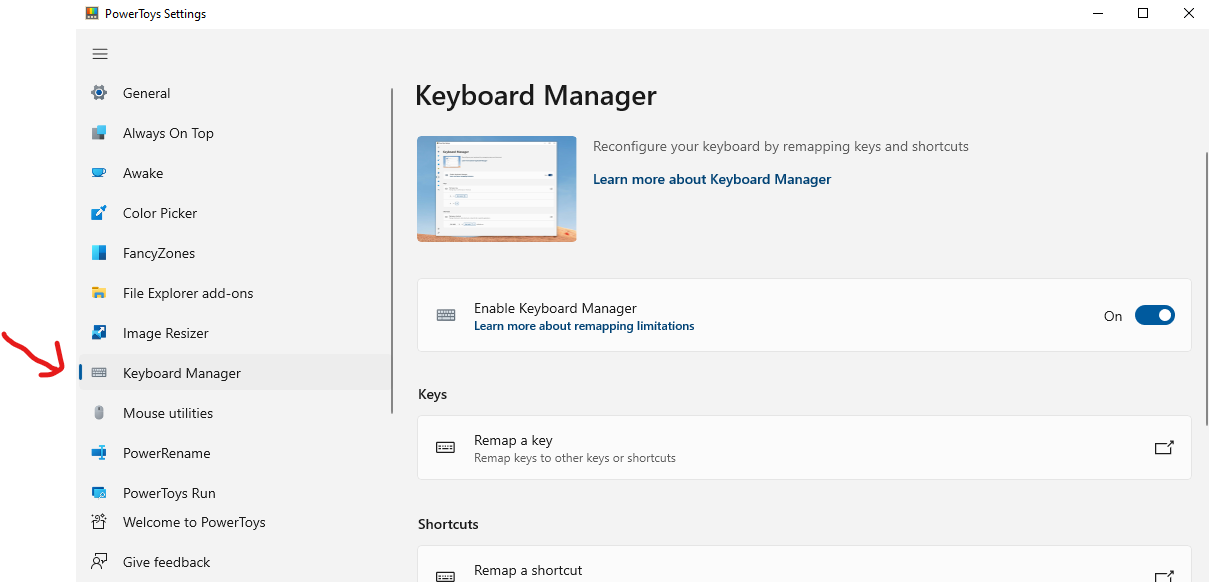Turn off the Enable Keyboard Manager toggle
The width and height of the screenshot is (1209, 582).
pyautogui.click(x=1155, y=316)
